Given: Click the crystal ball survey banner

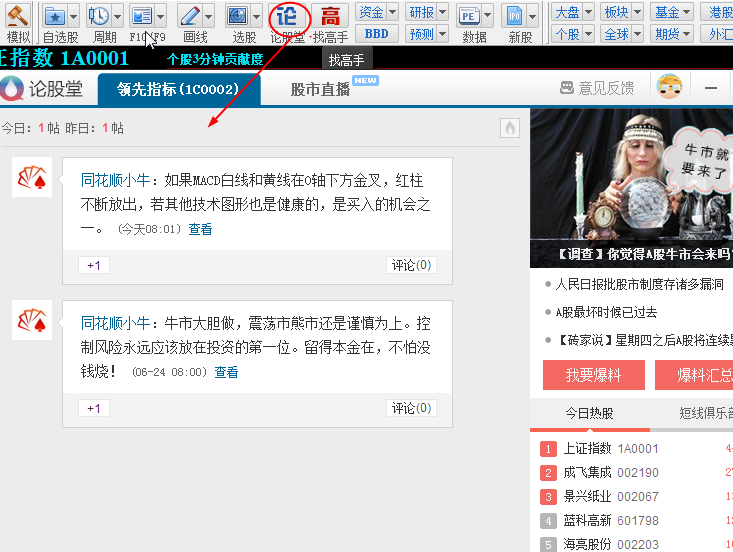Looking at the screenshot, I should [631, 188].
